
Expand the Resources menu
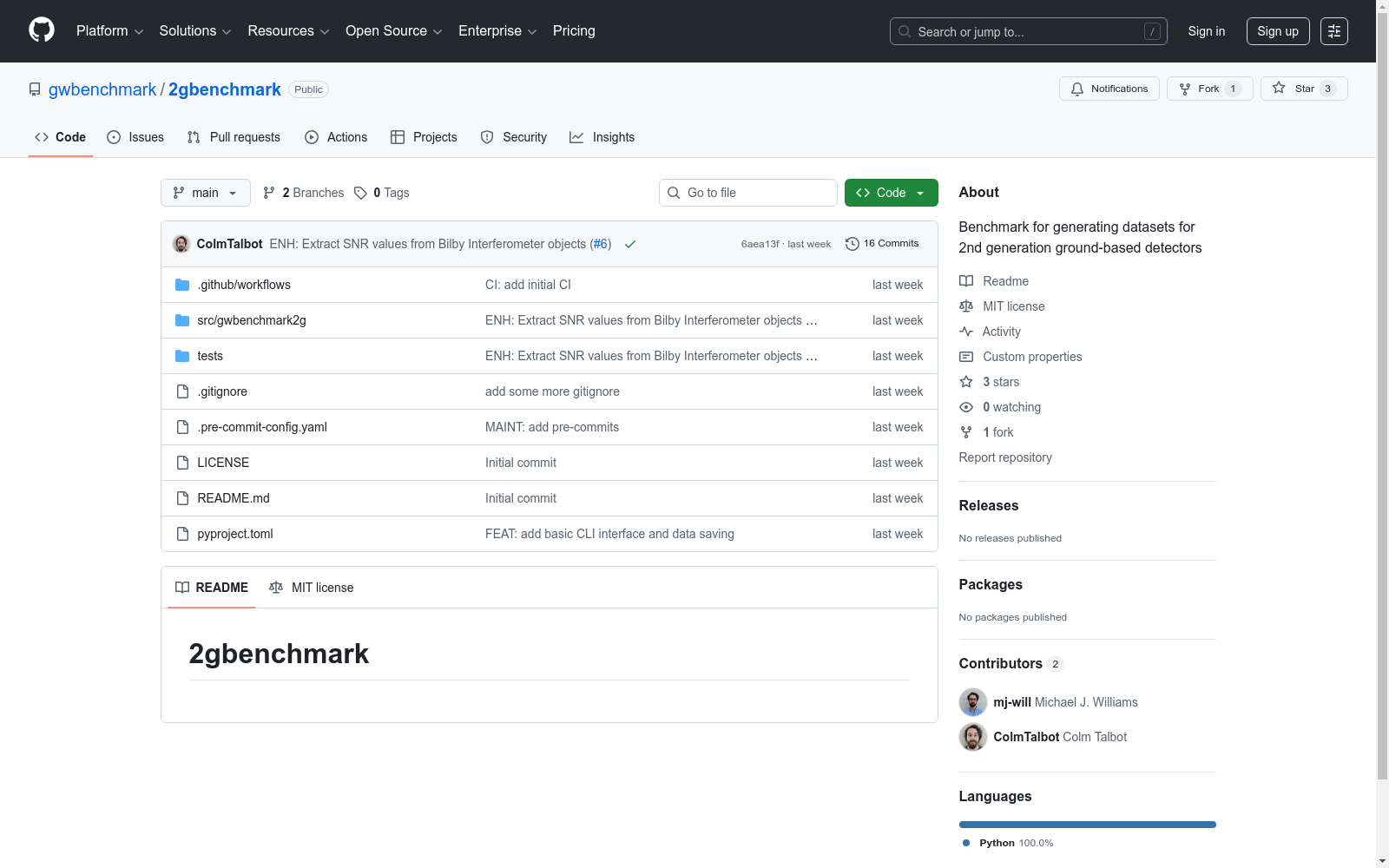point(289,31)
